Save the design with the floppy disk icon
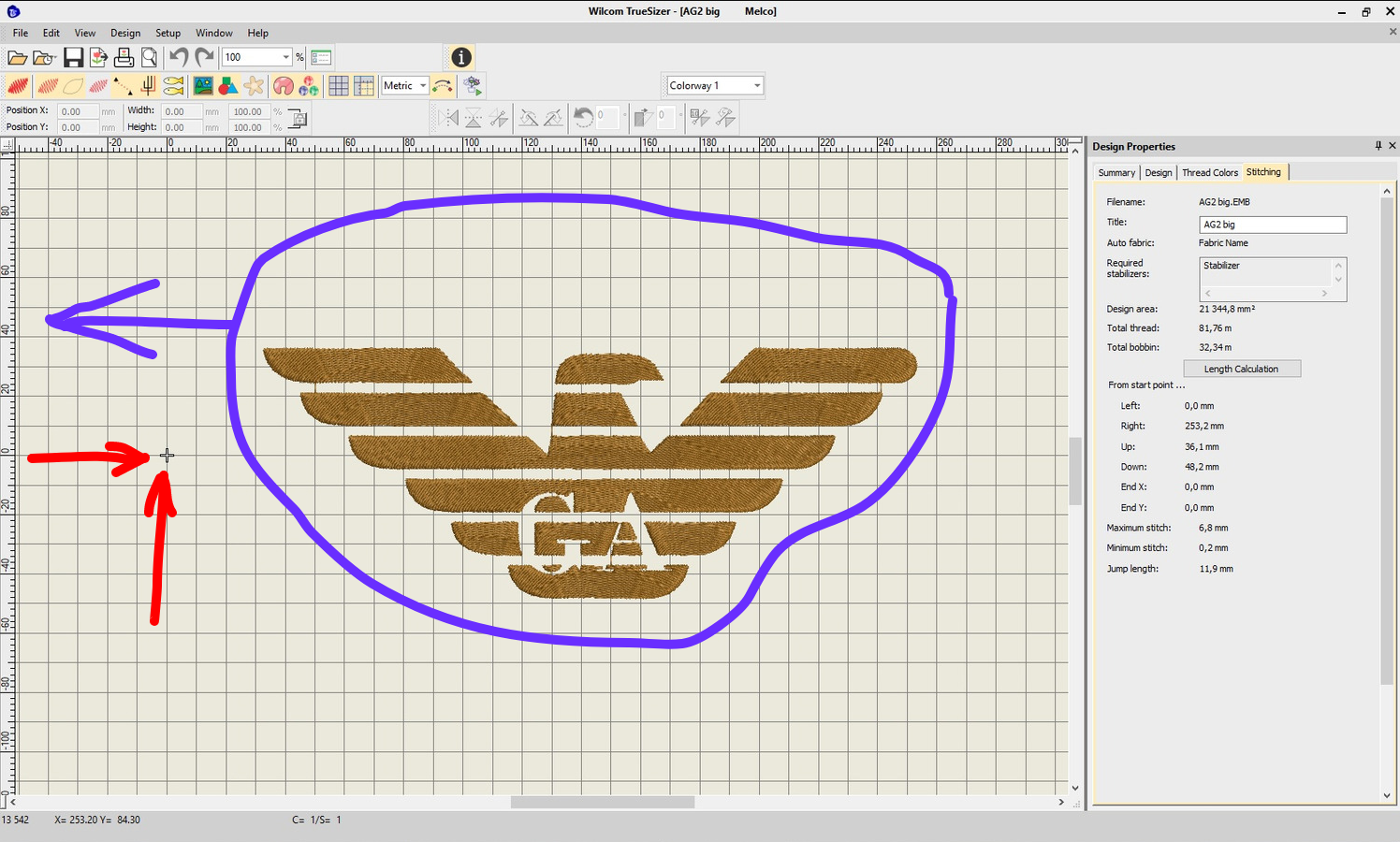The height and width of the screenshot is (842, 1400). [73, 57]
